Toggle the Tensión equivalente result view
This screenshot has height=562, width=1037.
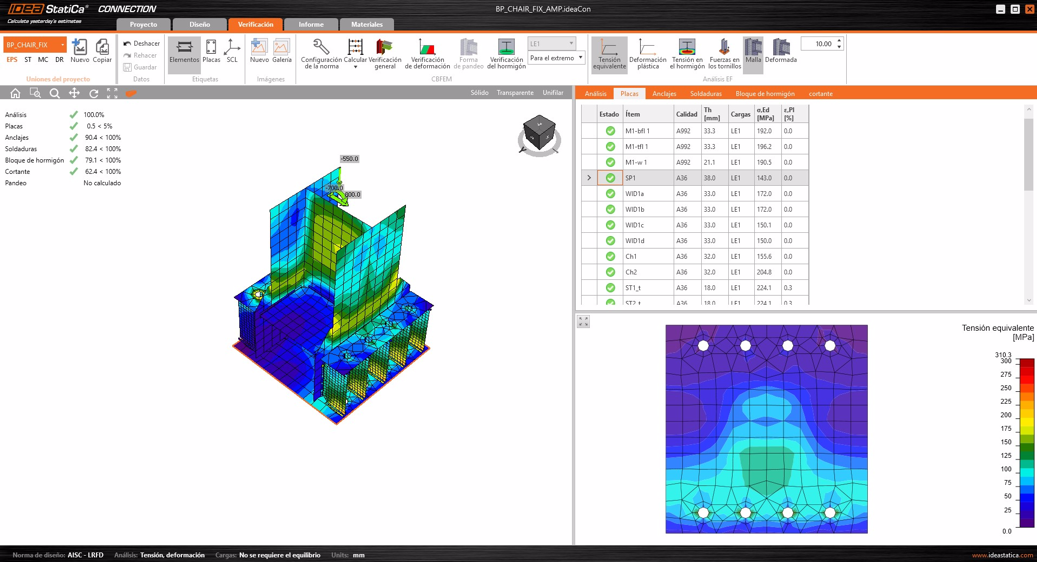tap(609, 53)
